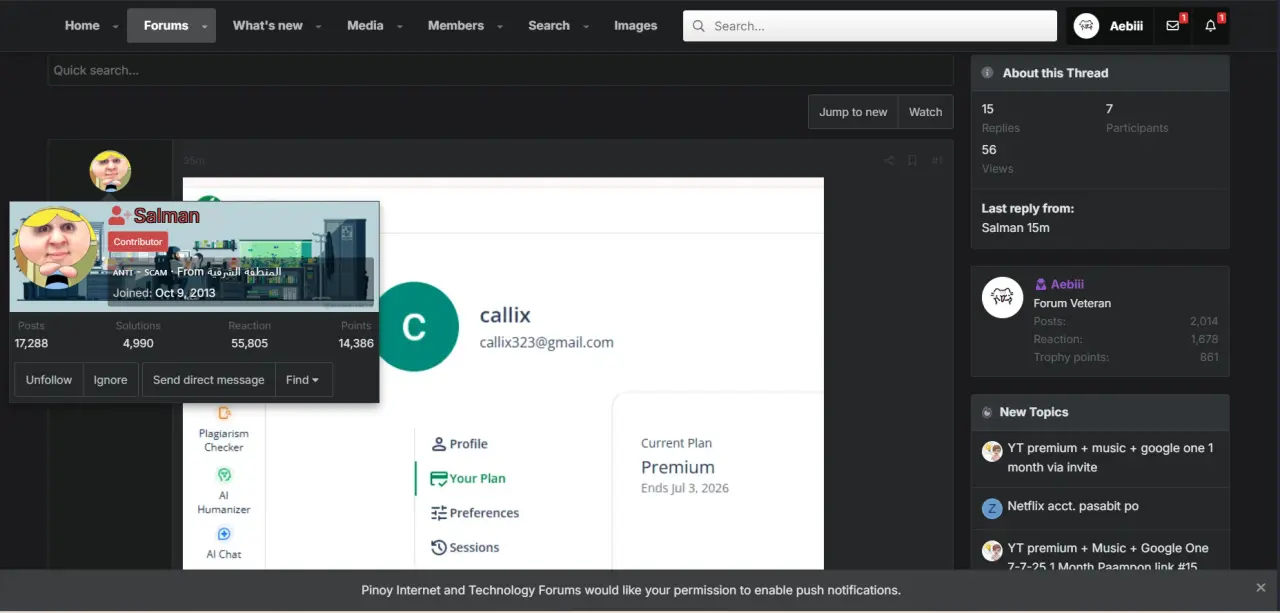The height and width of the screenshot is (613, 1280).
Task: Dismiss the push notification banner
Action: (1261, 588)
